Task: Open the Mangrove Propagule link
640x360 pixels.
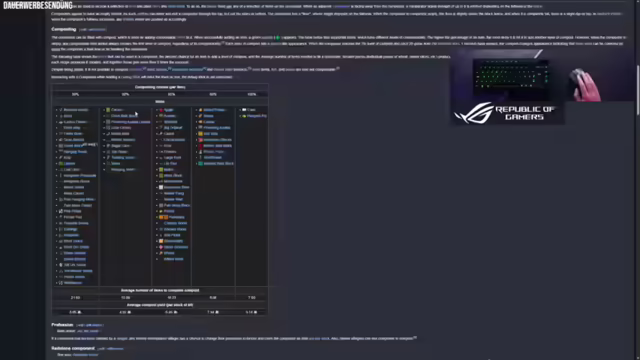Action: point(80,176)
